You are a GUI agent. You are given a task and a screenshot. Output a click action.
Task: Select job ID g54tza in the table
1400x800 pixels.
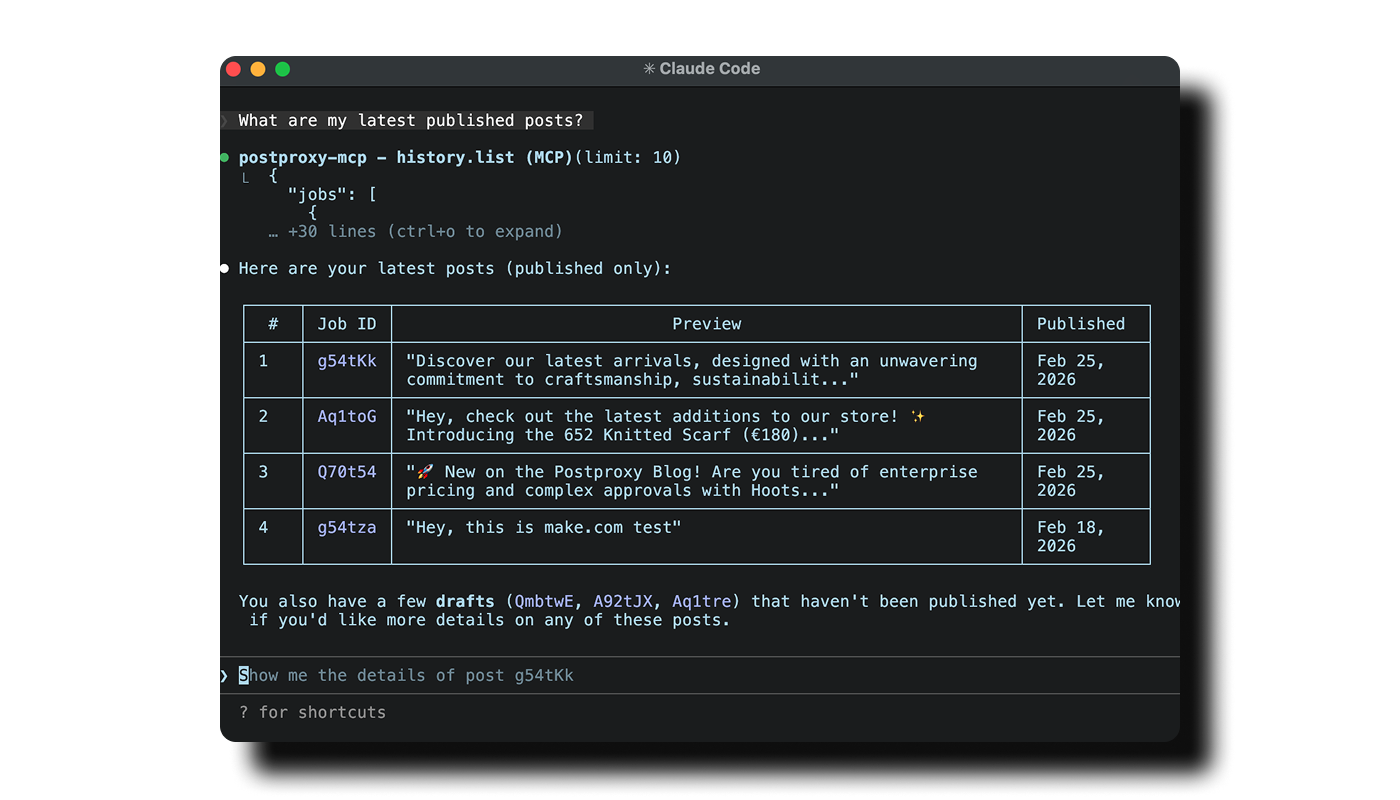point(347,527)
